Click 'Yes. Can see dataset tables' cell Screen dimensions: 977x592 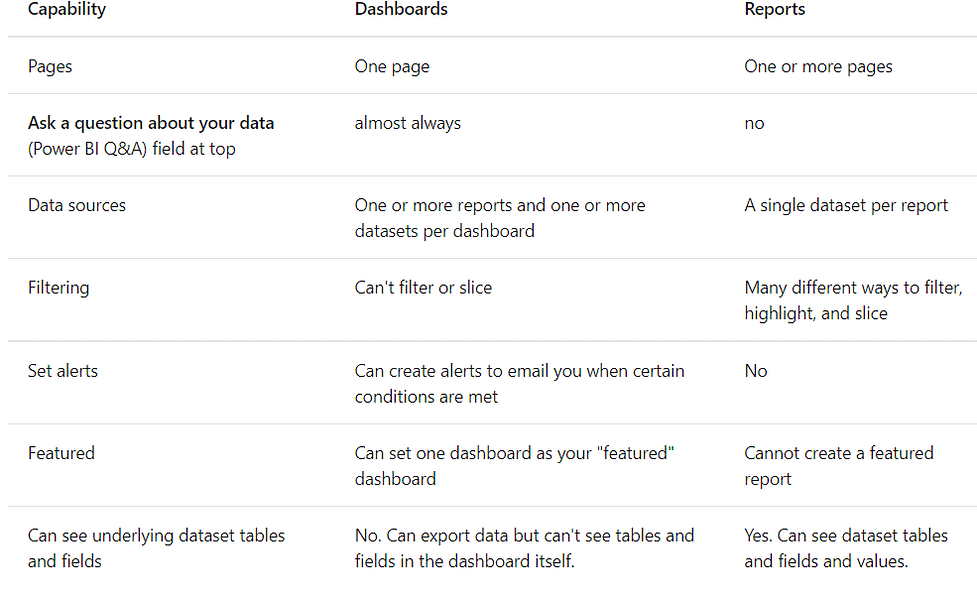pyautogui.click(x=846, y=548)
